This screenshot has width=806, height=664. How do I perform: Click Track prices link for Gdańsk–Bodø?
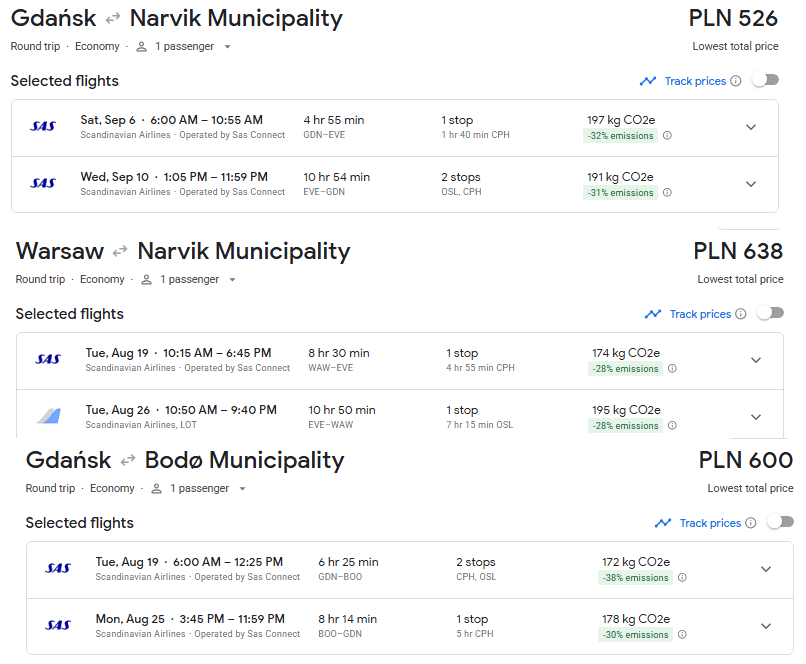tap(710, 523)
